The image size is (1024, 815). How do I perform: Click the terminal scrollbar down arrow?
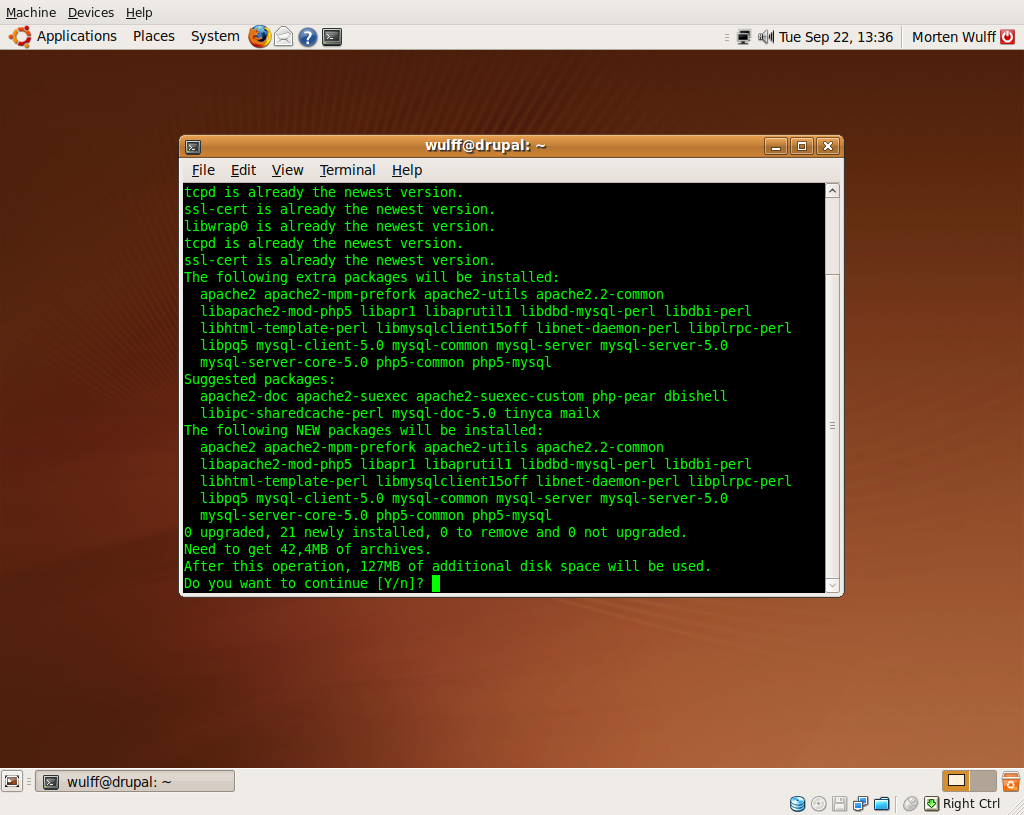coord(832,585)
